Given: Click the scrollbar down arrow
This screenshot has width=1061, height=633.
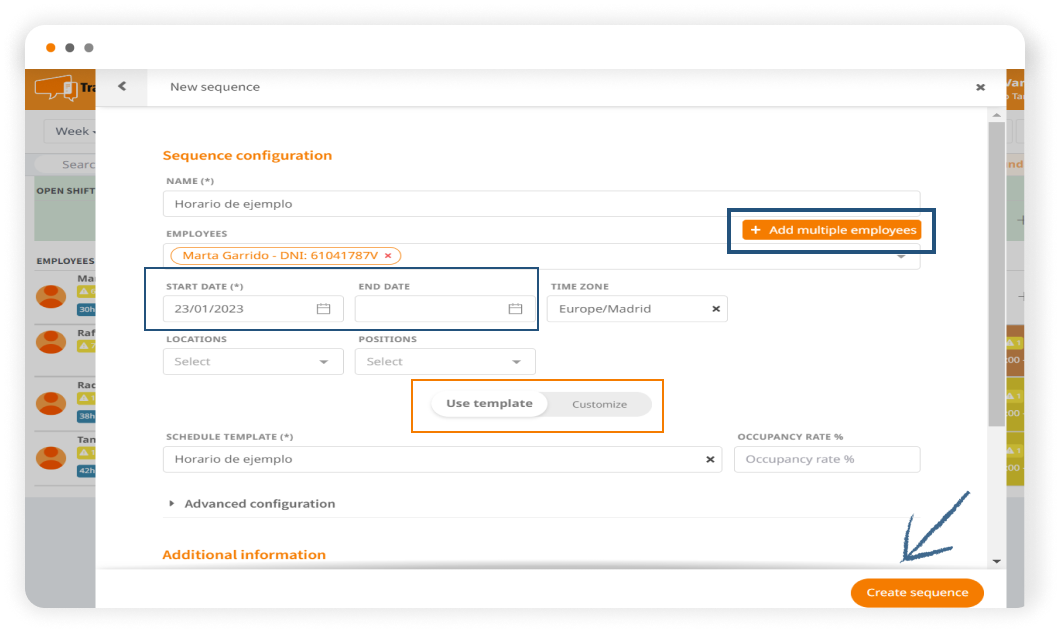Looking at the screenshot, I should click(x=995, y=561).
